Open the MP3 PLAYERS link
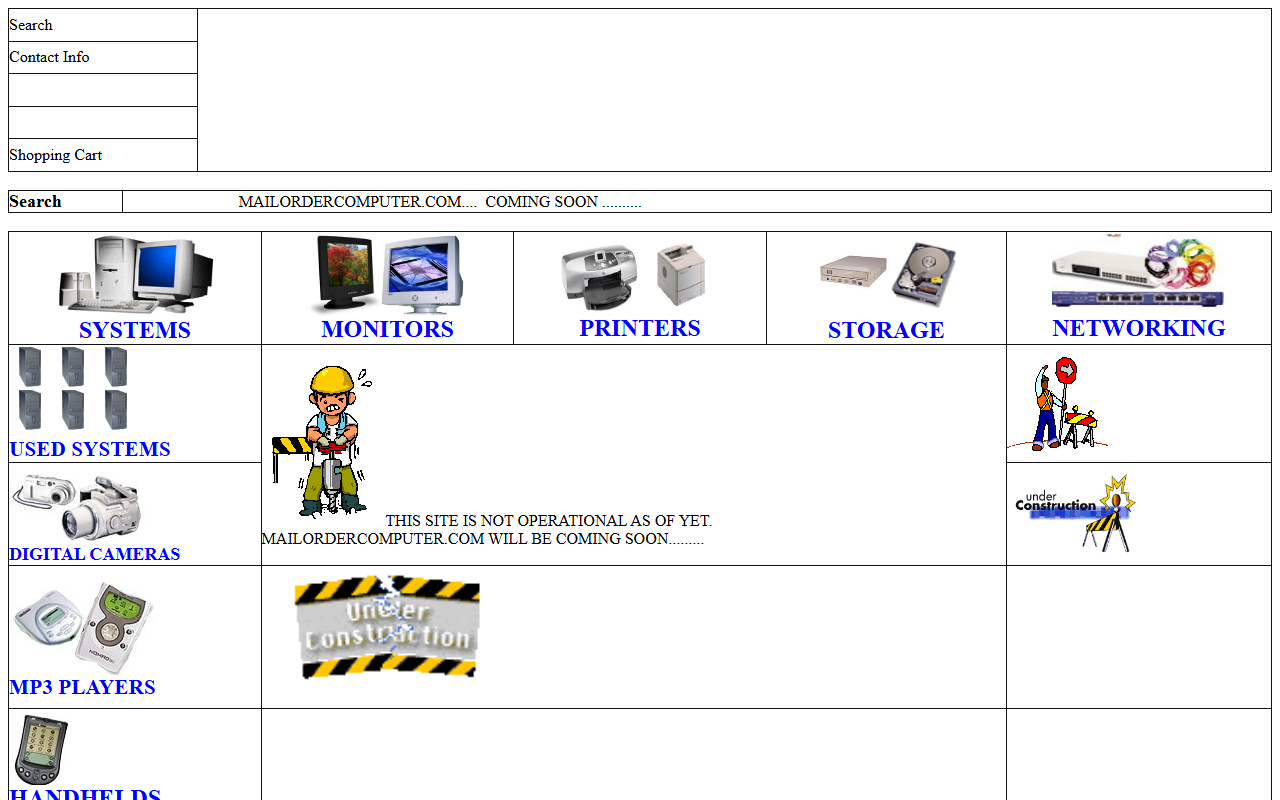This screenshot has height=800, width=1280. coord(82,687)
